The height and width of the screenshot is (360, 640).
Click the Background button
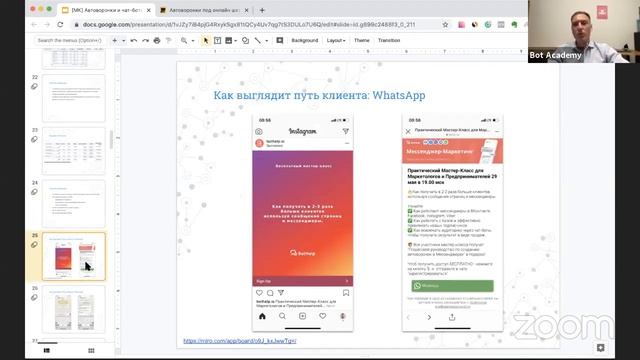point(304,40)
